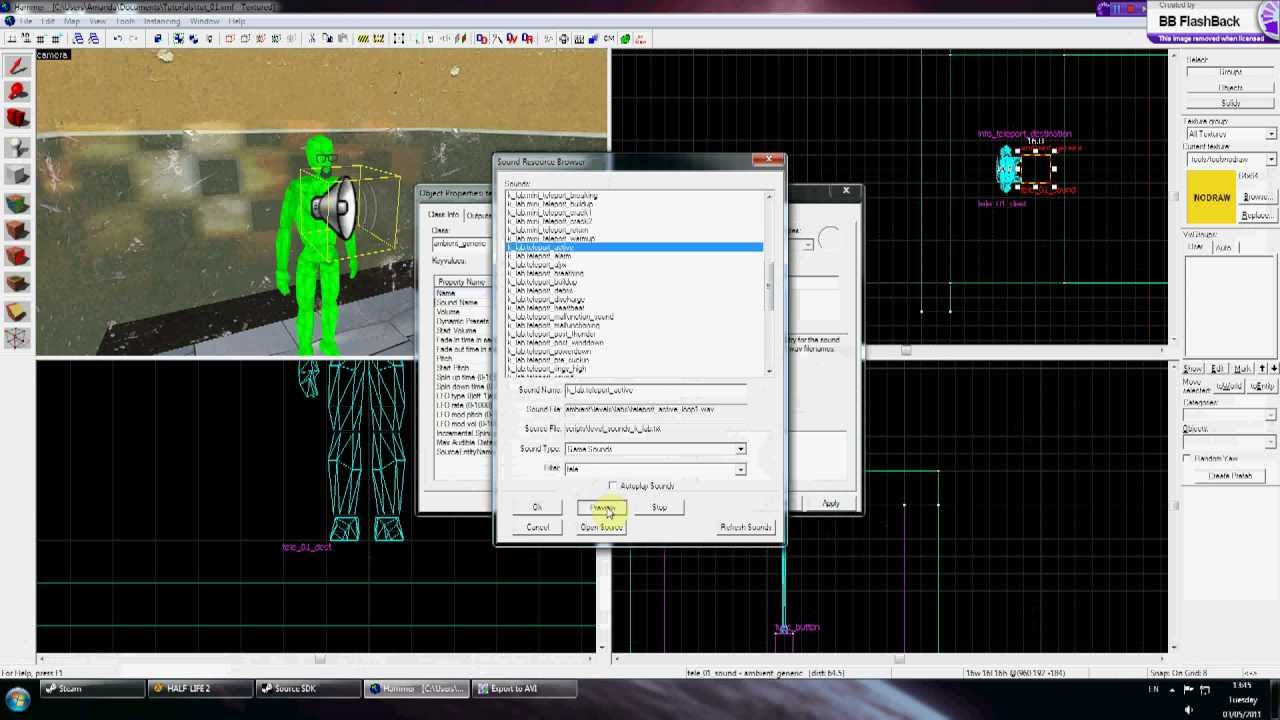Viewport: 1280px width, 720px height.
Task: Select the Block tool in left toolbar
Action: pyautogui.click(x=17, y=175)
